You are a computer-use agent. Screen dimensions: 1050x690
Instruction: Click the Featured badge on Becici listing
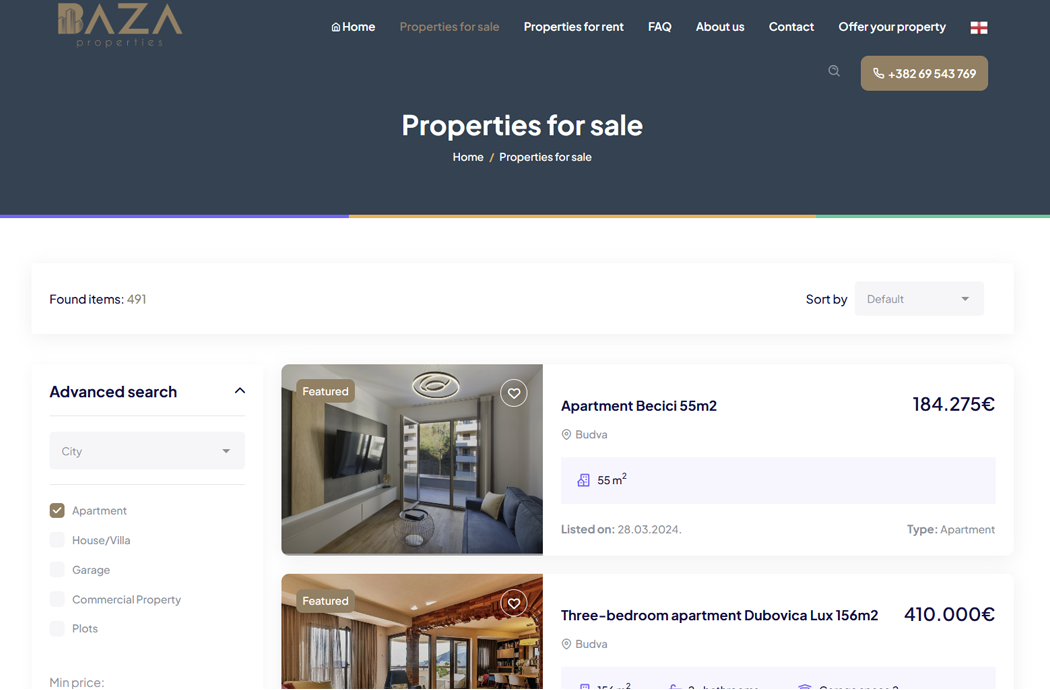pos(325,391)
